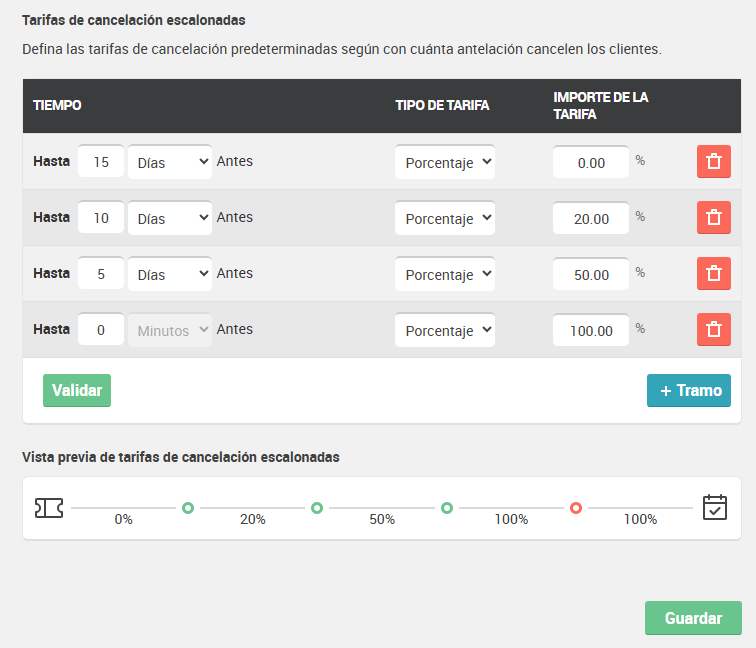Open the Días unit dropdown for 5

170,274
